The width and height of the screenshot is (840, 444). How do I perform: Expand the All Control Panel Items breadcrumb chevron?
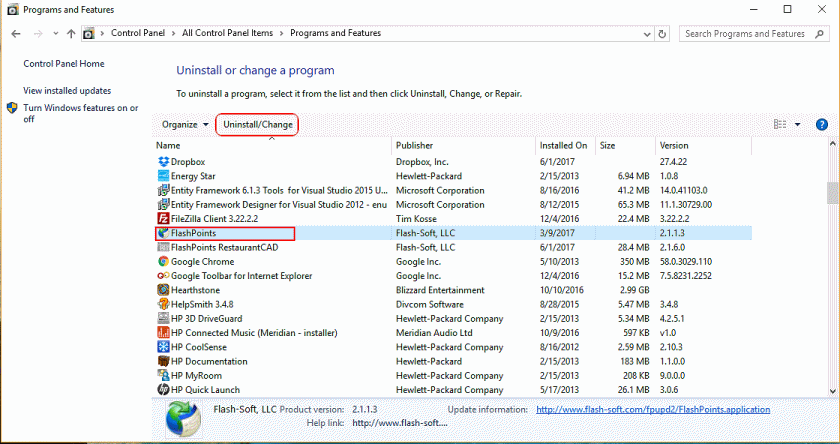[281, 33]
